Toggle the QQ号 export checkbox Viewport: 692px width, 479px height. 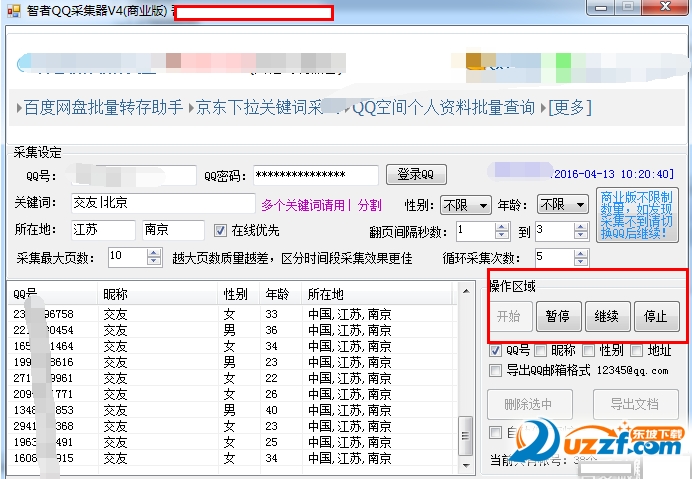coord(495,351)
